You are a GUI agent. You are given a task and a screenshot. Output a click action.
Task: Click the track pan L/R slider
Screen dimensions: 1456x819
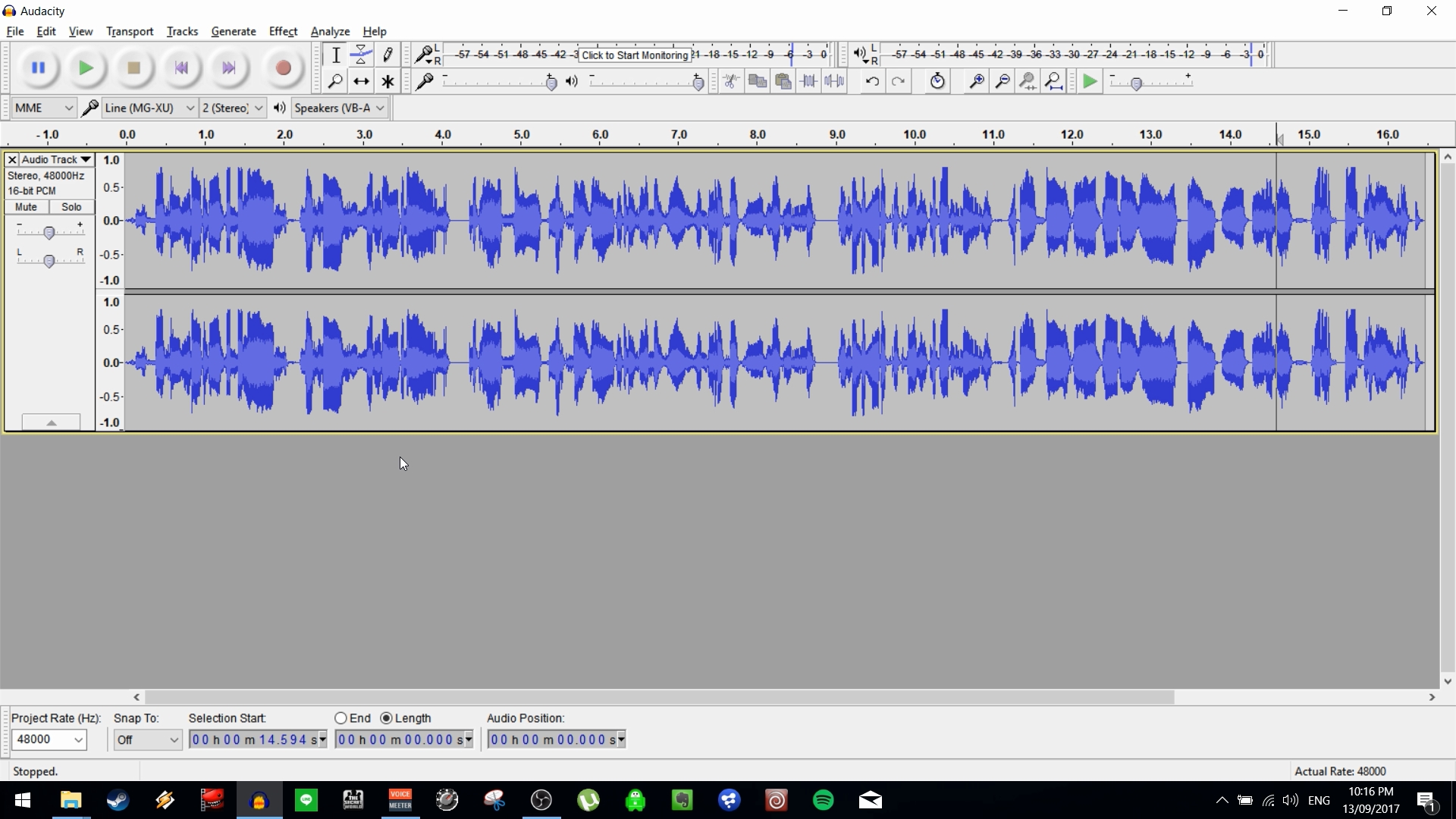coord(49,261)
